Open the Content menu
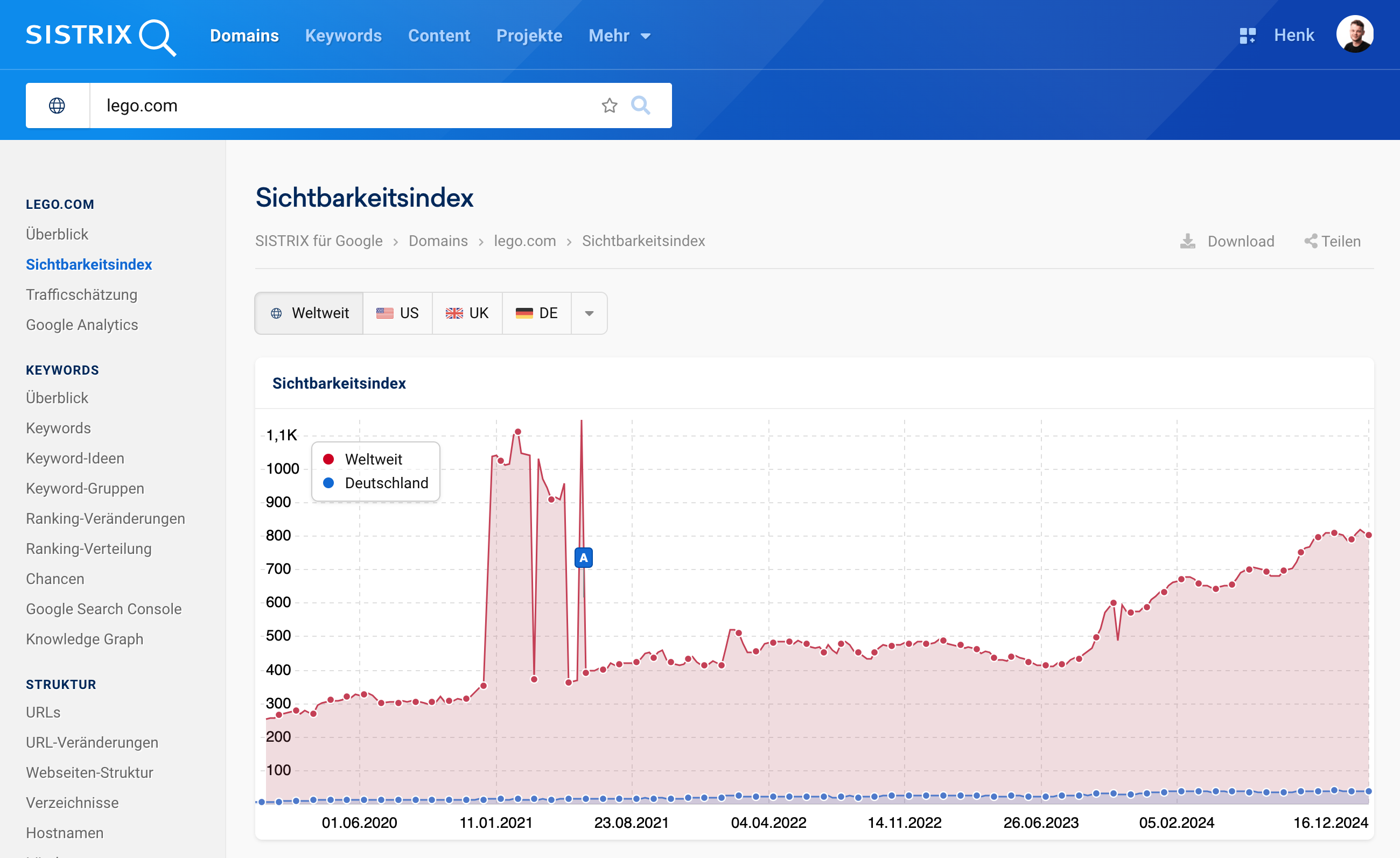This screenshot has width=1400, height=858. (x=439, y=36)
